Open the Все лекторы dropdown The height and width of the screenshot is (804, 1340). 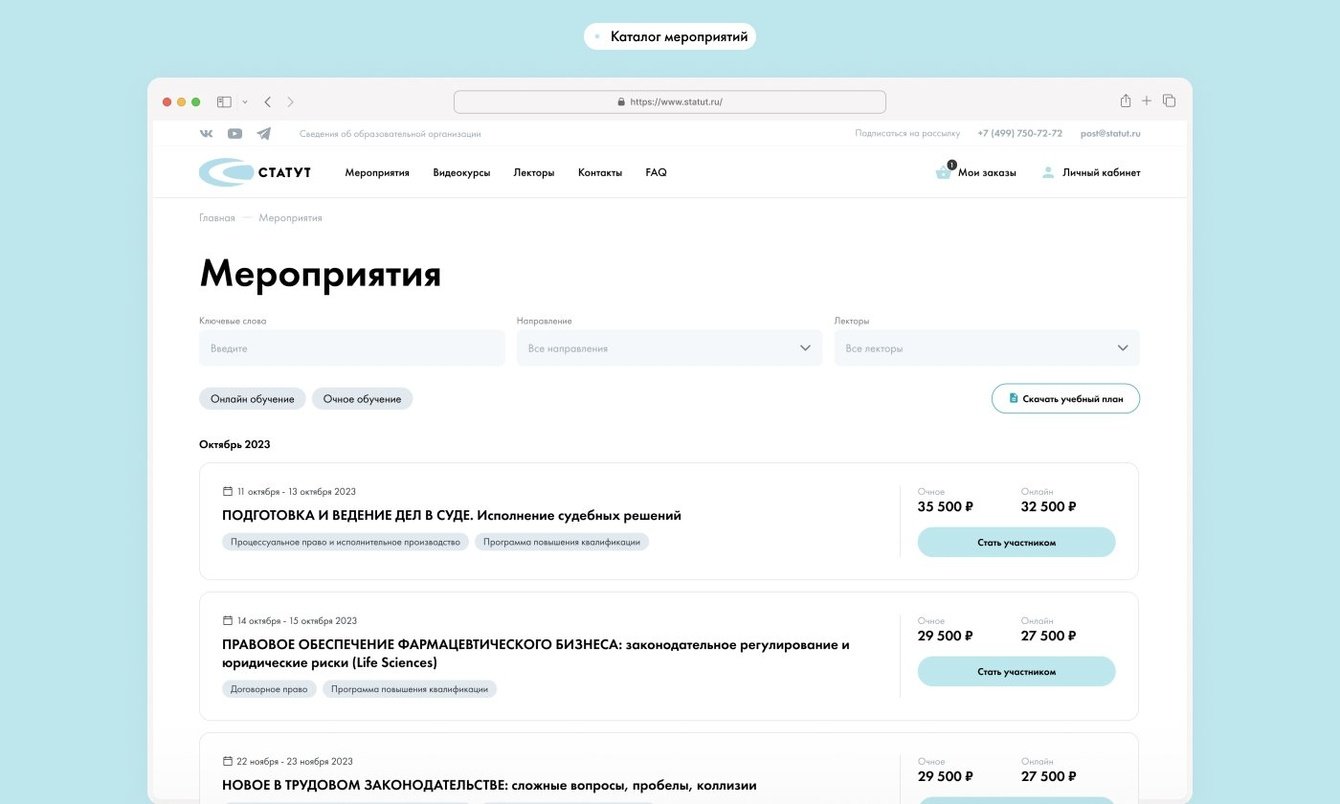tap(987, 348)
